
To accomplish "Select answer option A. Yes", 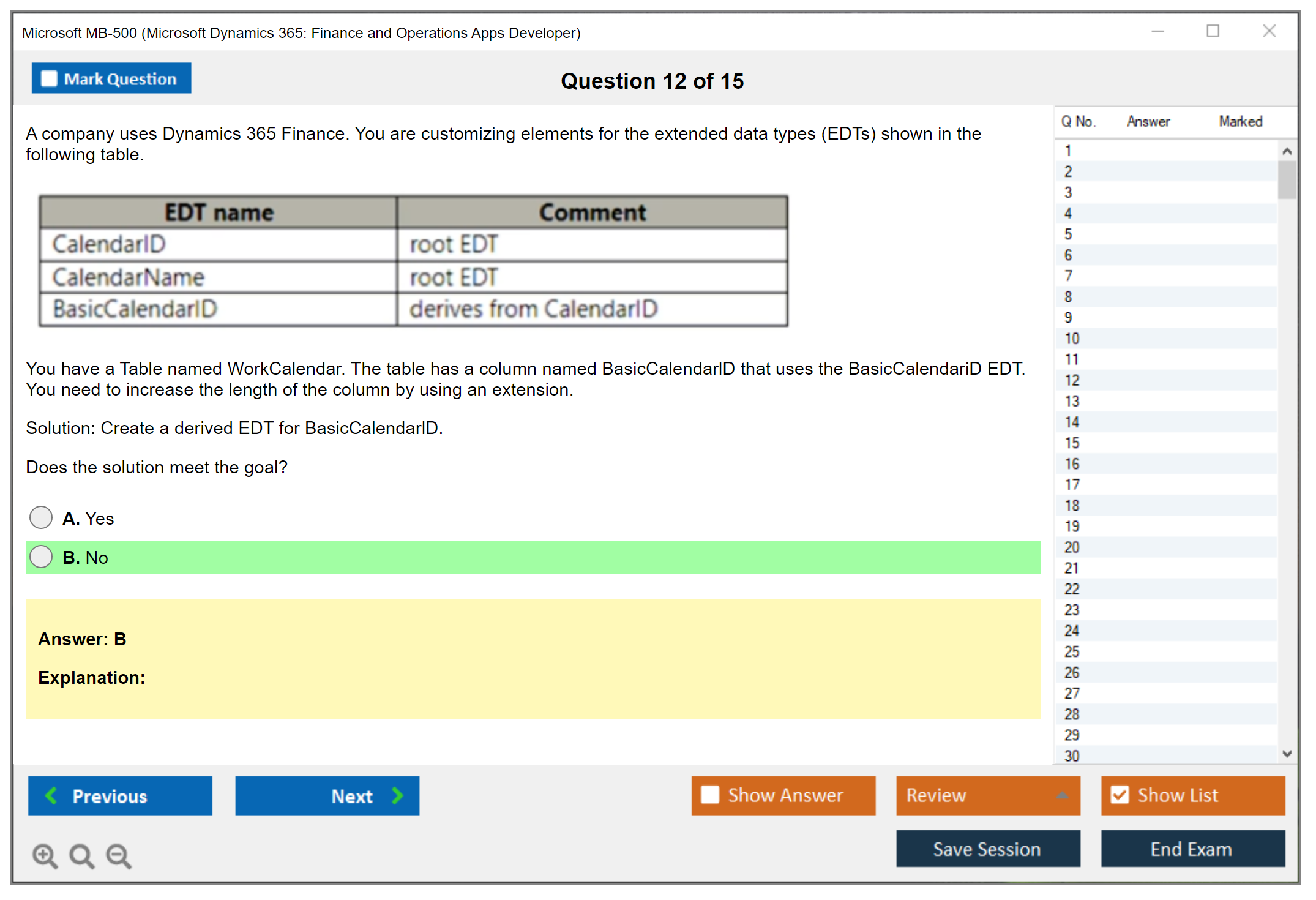I will 41,517.
